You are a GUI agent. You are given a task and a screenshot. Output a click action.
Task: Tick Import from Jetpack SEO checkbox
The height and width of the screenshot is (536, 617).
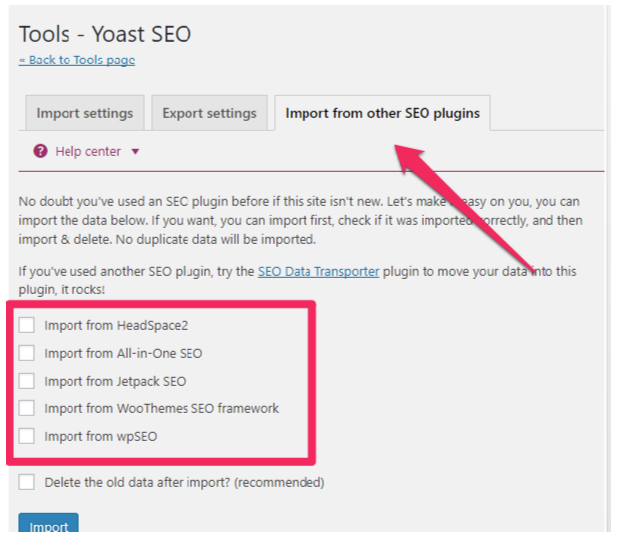tap(27, 381)
